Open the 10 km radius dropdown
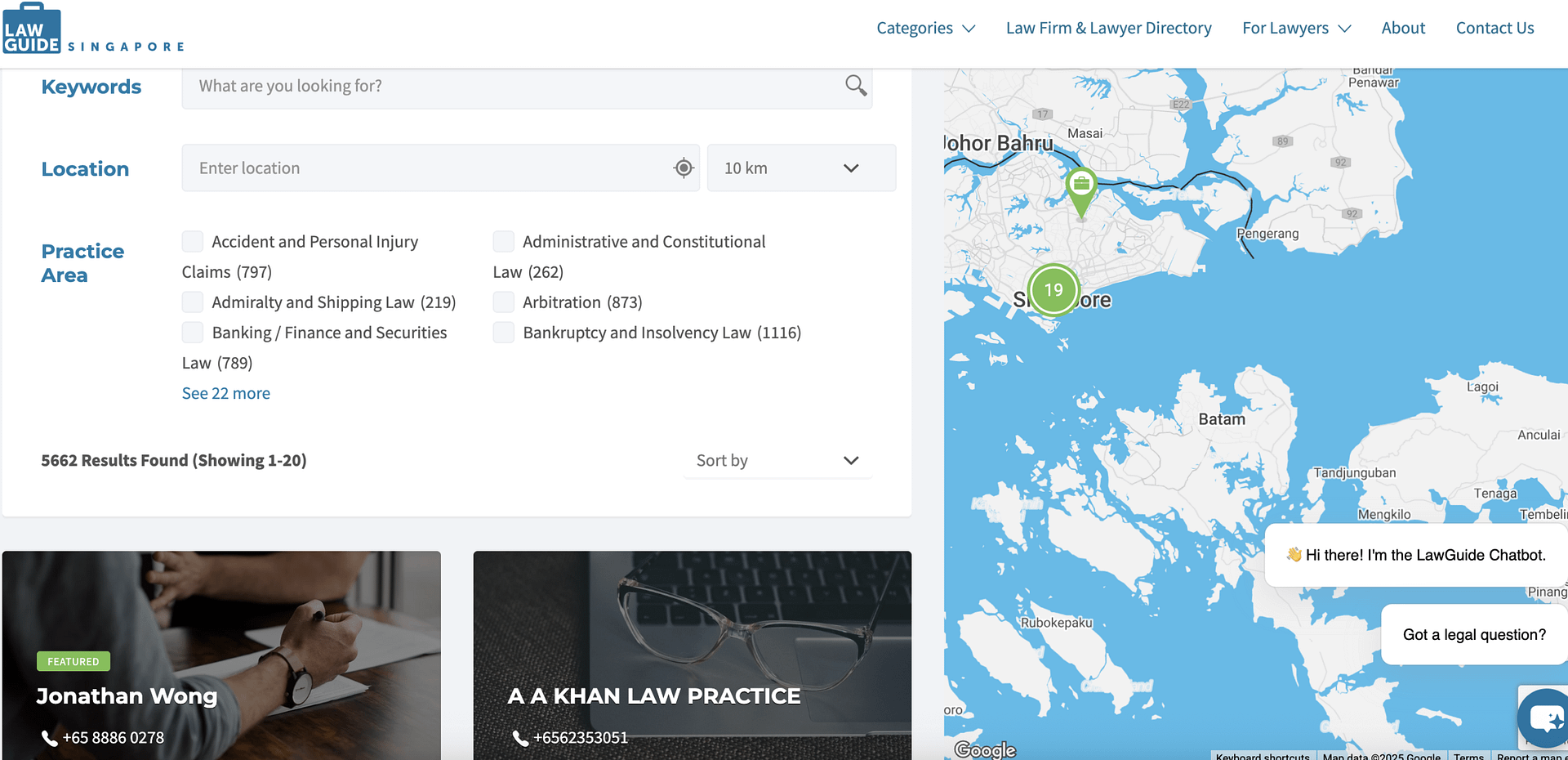This screenshot has width=1568, height=760. 800,168
